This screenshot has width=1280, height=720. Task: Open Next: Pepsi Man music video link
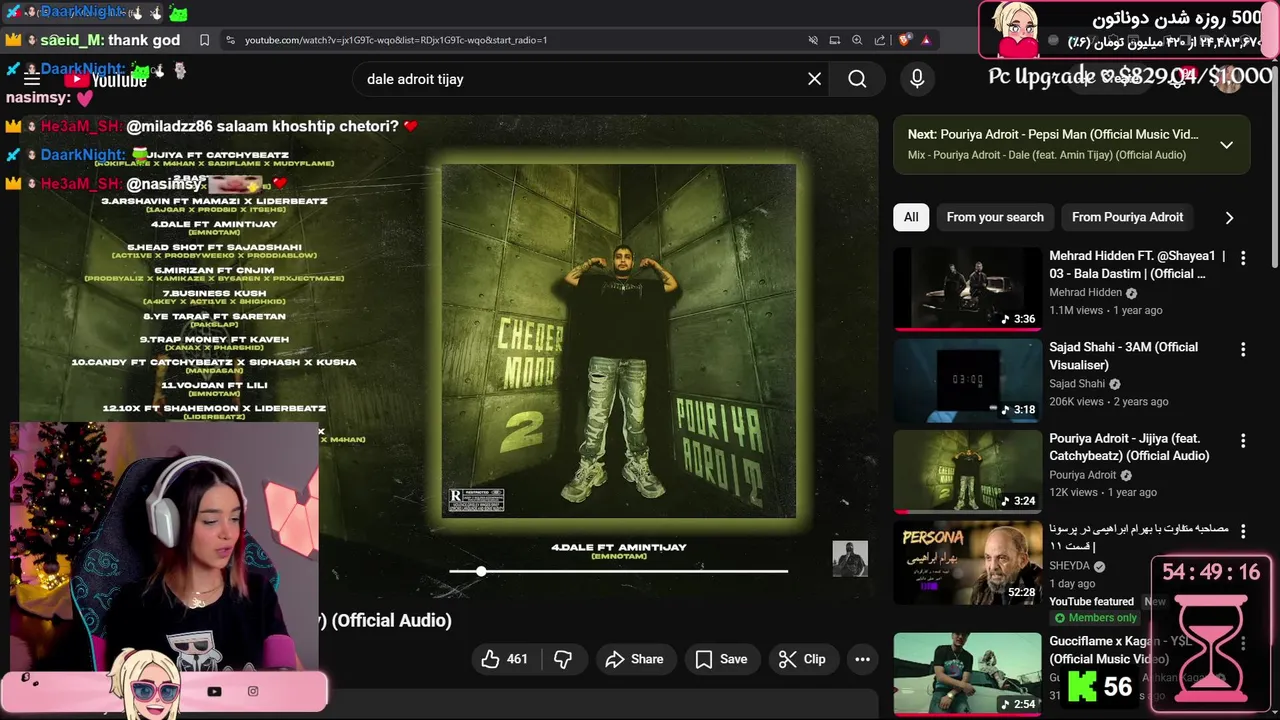[1052, 134]
